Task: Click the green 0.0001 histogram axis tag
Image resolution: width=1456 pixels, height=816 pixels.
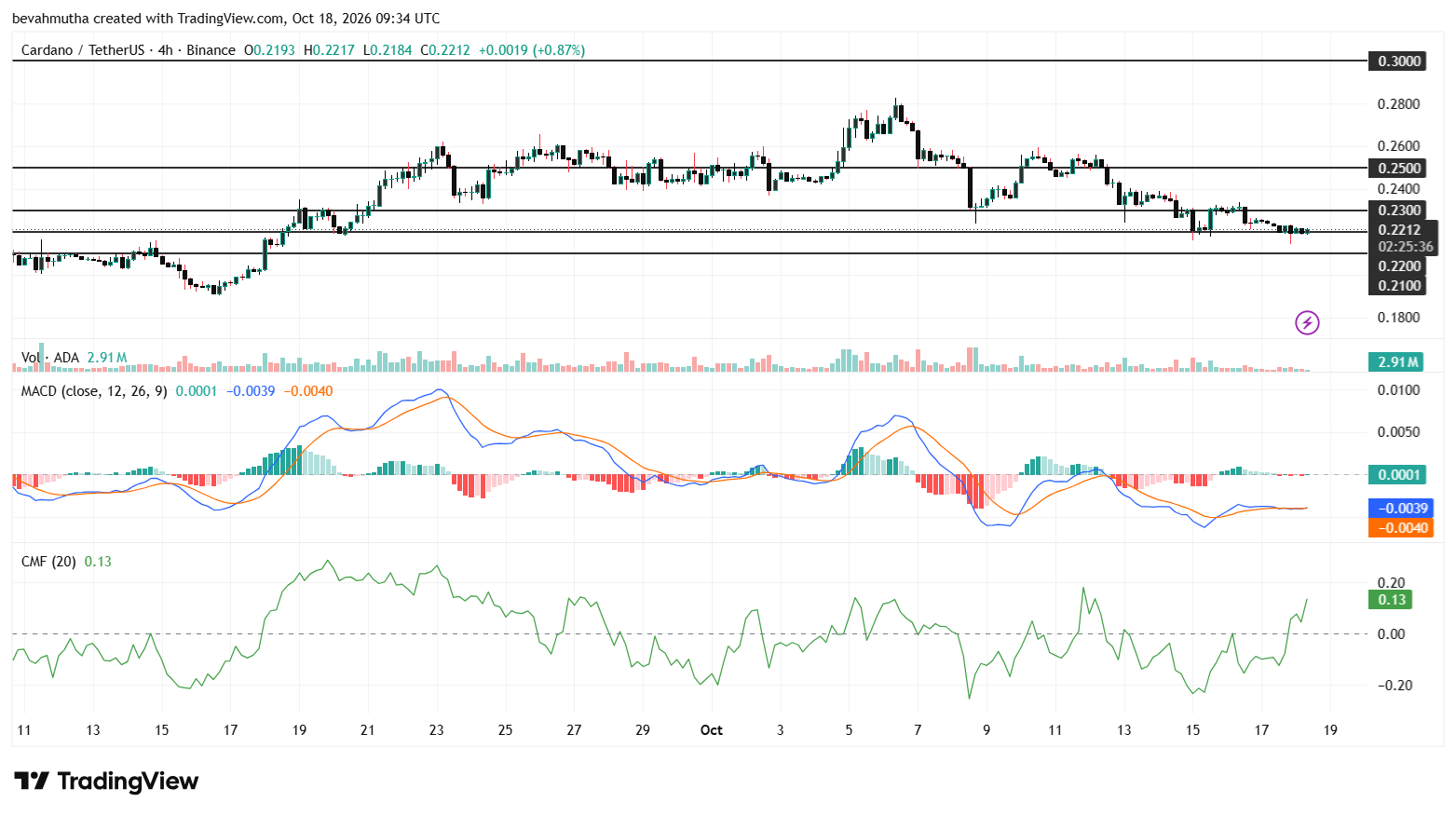Action: (x=1399, y=475)
